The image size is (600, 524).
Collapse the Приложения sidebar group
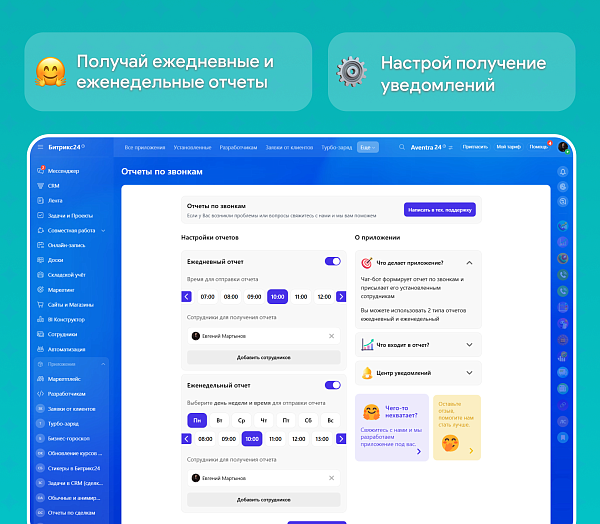click(103, 364)
